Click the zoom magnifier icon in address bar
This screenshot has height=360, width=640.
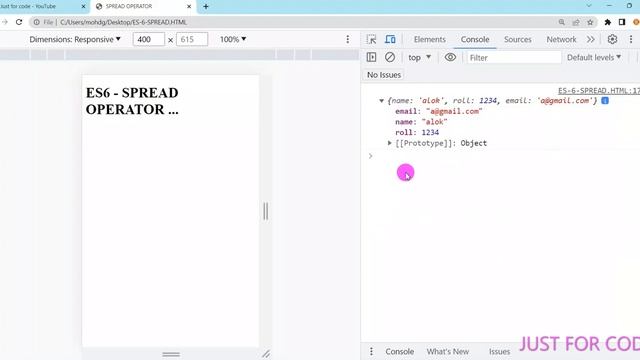(x=562, y=22)
